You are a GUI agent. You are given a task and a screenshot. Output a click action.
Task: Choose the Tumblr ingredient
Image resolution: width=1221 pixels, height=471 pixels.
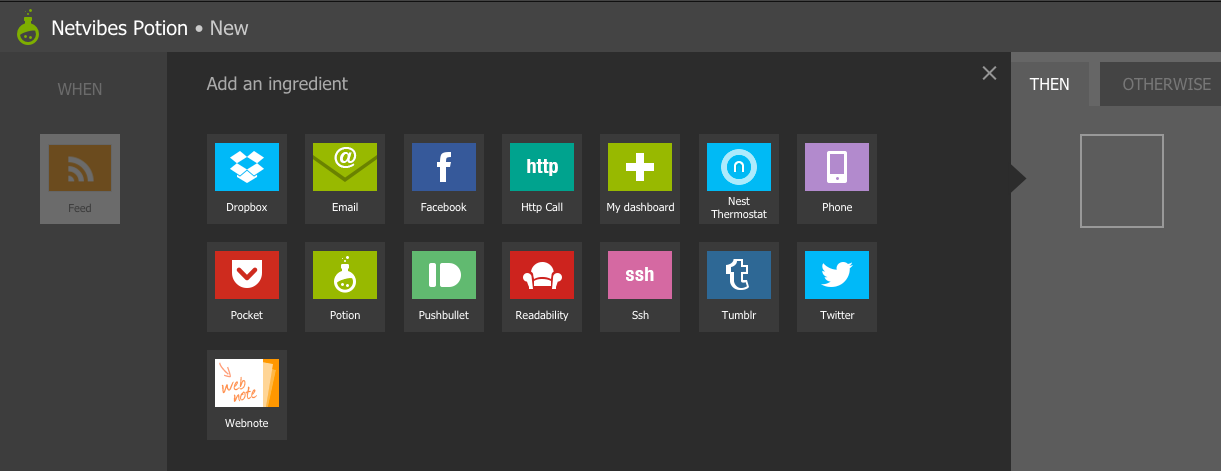pos(739,287)
